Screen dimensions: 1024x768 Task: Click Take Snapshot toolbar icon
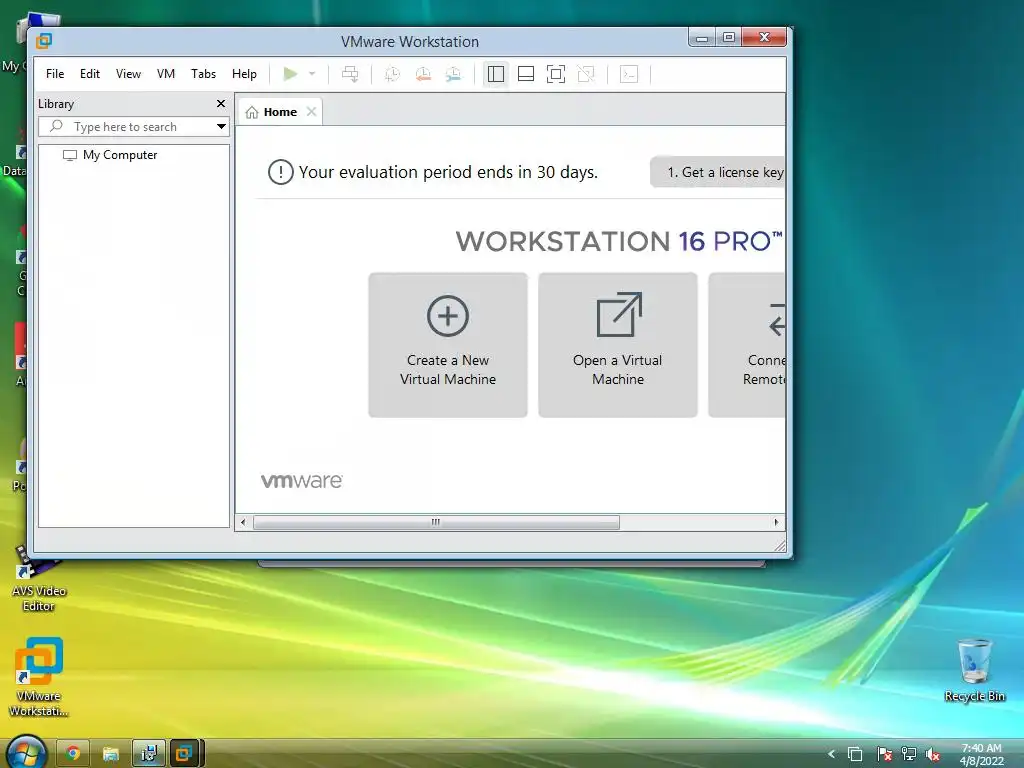coord(392,74)
